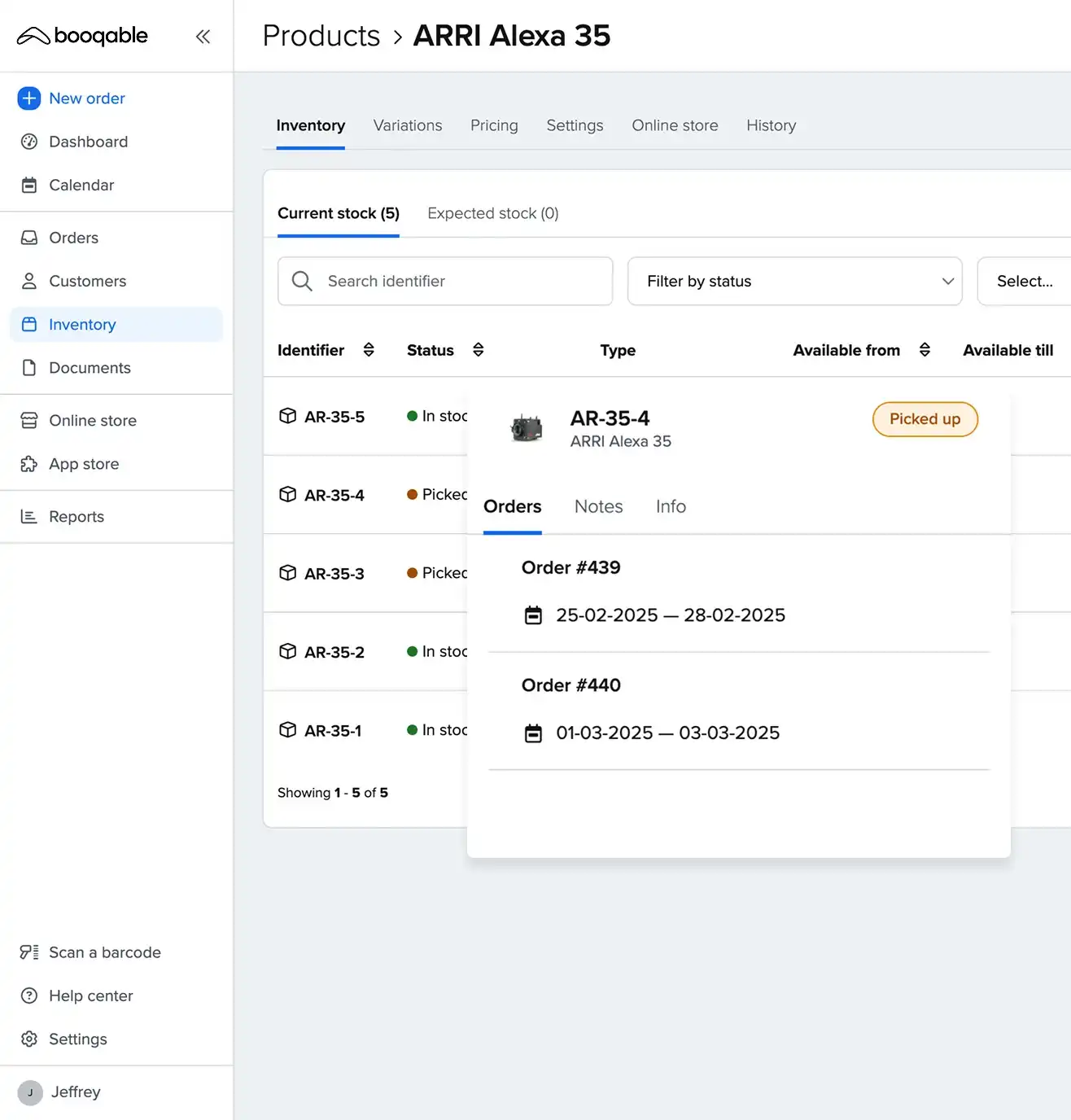Click Products breadcrumb link

(321, 36)
